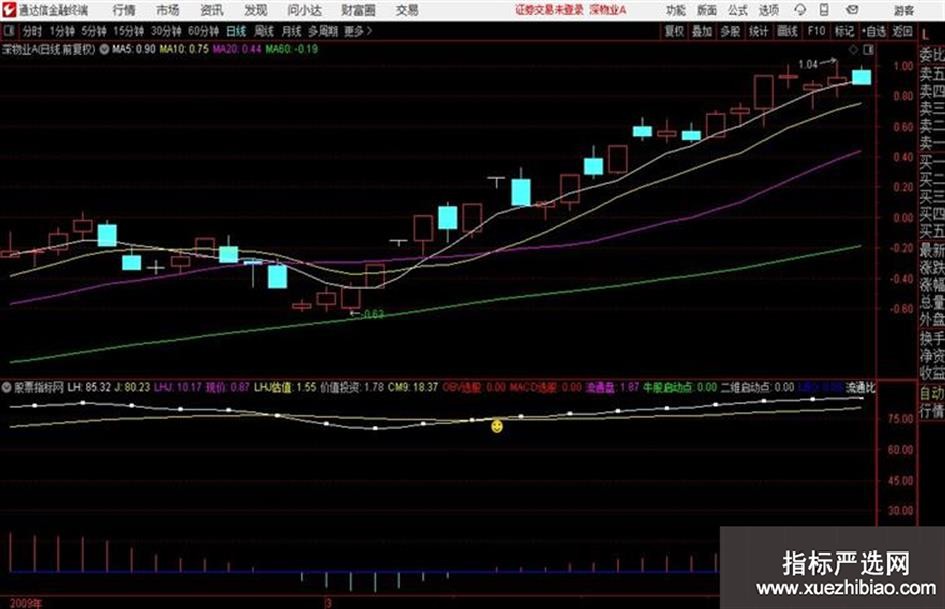Viewport: 945px width, 609px height.
Task: Click the 深物业A stock name in title bar
Action: tap(608, 10)
